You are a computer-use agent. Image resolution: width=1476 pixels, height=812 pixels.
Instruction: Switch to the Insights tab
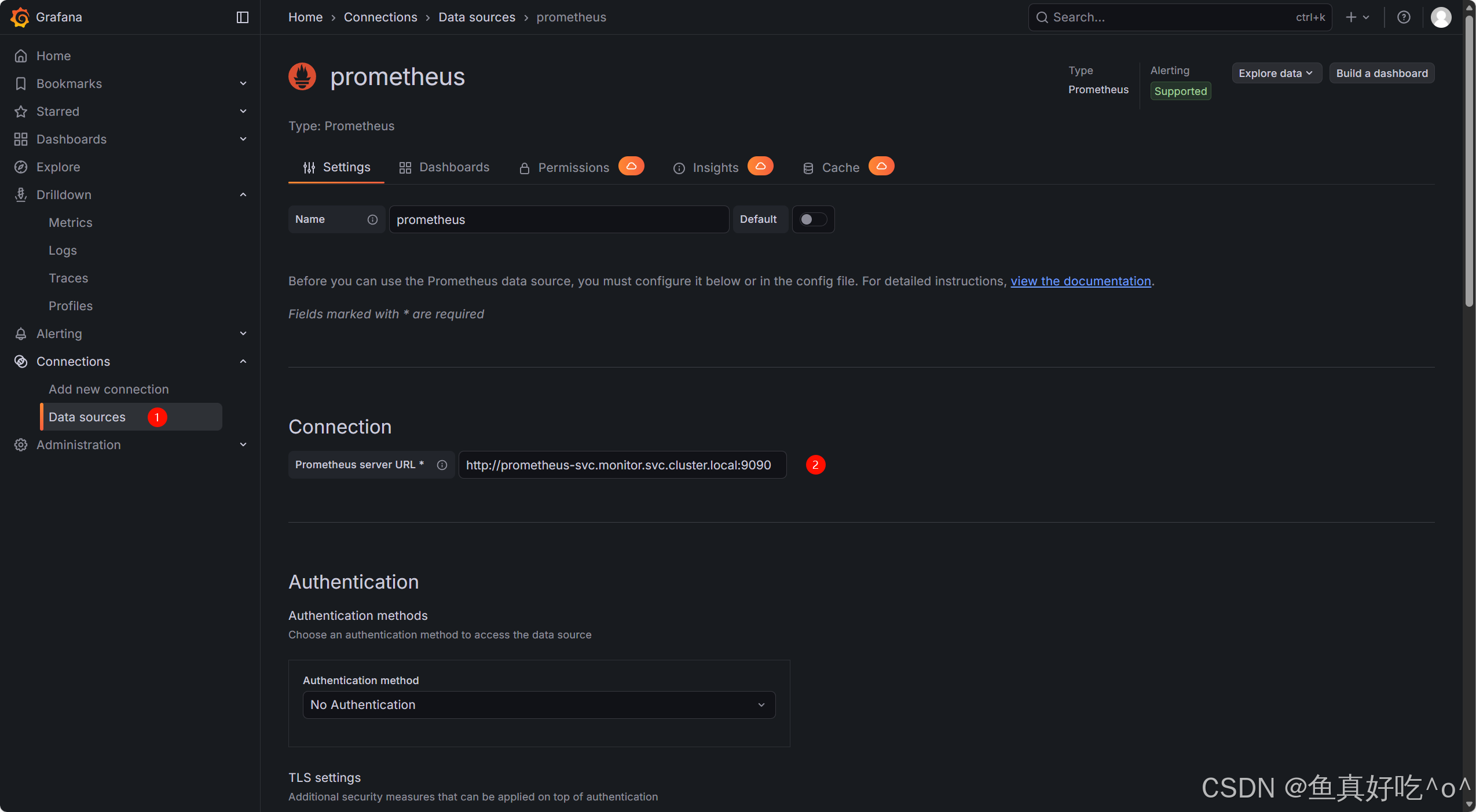706,168
